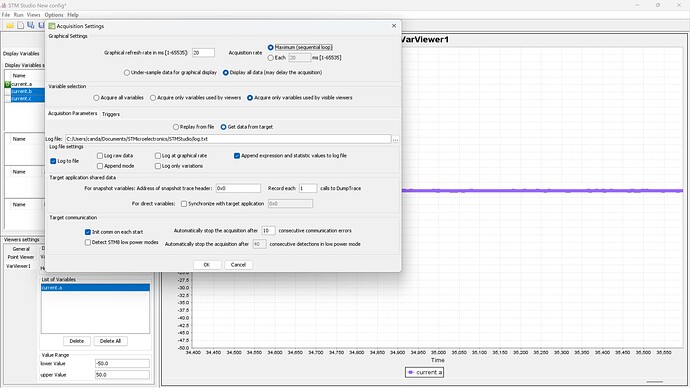Click the consecutive communication errors field
Viewport: 690px width, 388px height.
[x=268, y=231]
